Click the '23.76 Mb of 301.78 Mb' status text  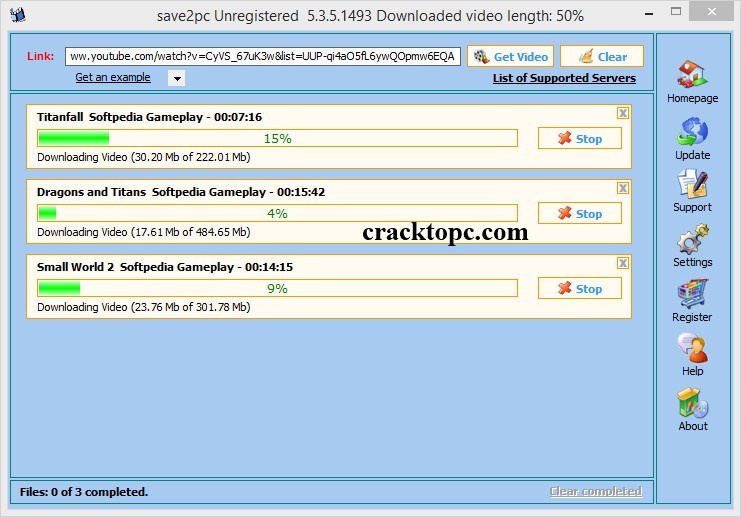pyautogui.click(x=191, y=307)
